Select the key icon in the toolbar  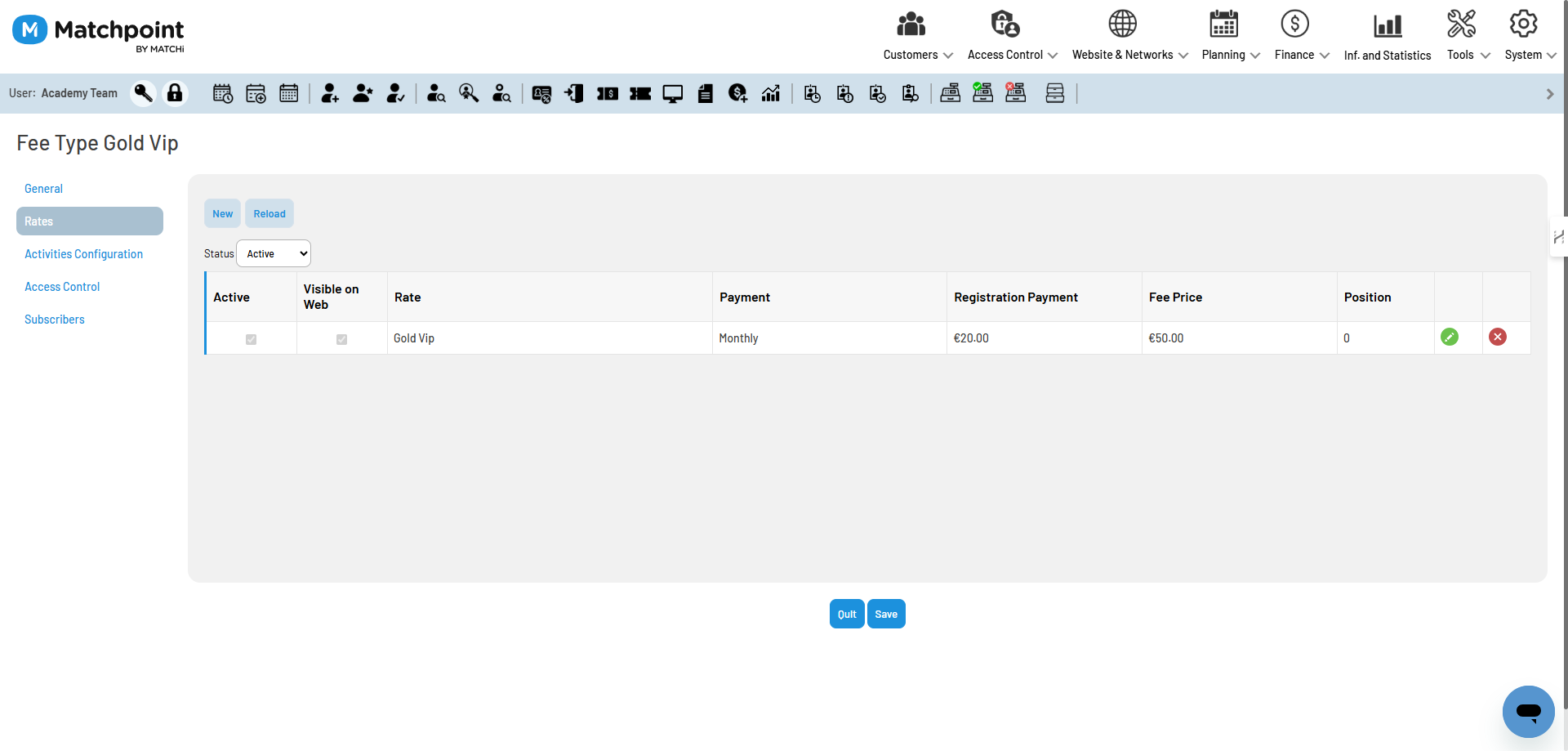(143, 93)
